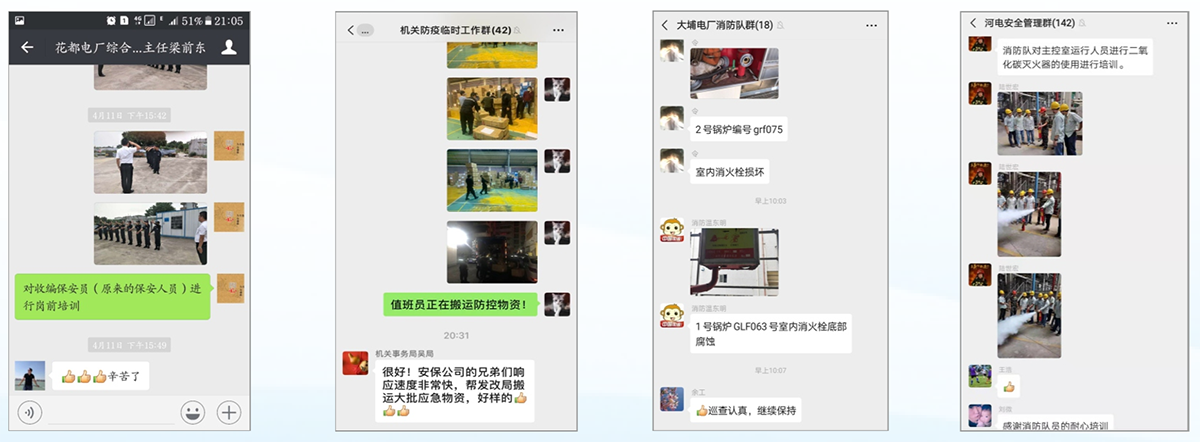Open more options in 大埔电厂消防队群
Image resolution: width=1200 pixels, height=442 pixels.
coord(871,25)
